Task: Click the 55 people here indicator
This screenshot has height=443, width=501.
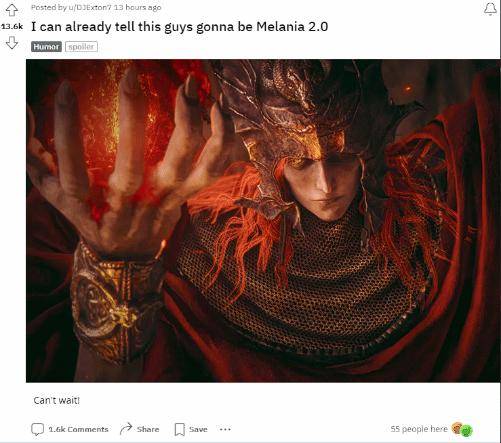Action: (419, 429)
